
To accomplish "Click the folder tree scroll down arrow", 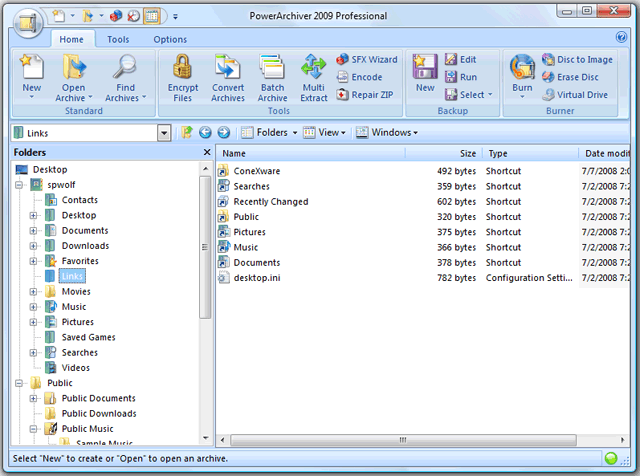I will point(205,438).
